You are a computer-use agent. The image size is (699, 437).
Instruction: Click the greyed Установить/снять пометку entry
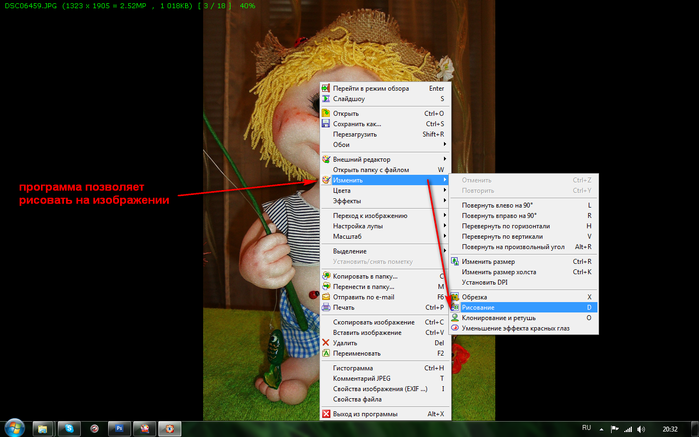pyautogui.click(x=386, y=261)
